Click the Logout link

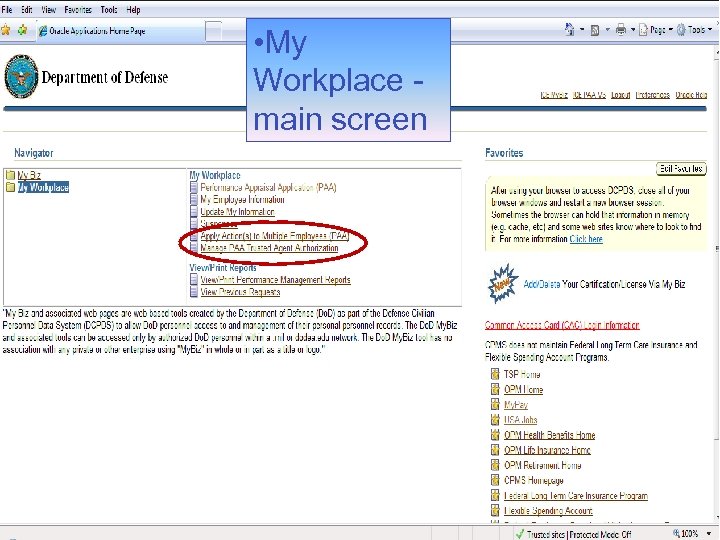tap(620, 95)
